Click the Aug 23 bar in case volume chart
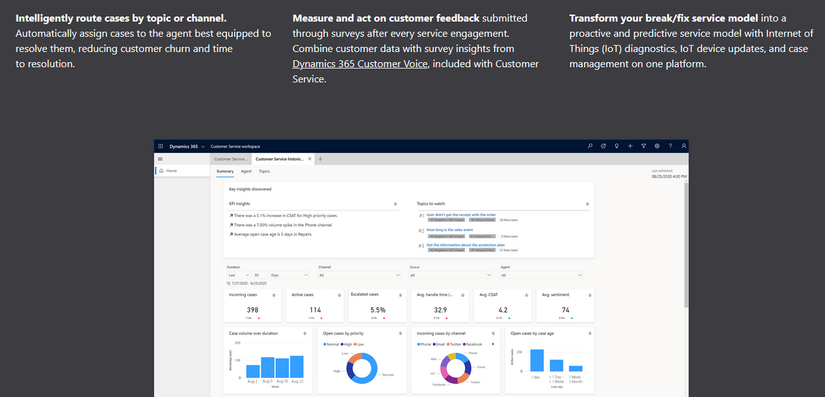 pyautogui.click(x=297, y=367)
